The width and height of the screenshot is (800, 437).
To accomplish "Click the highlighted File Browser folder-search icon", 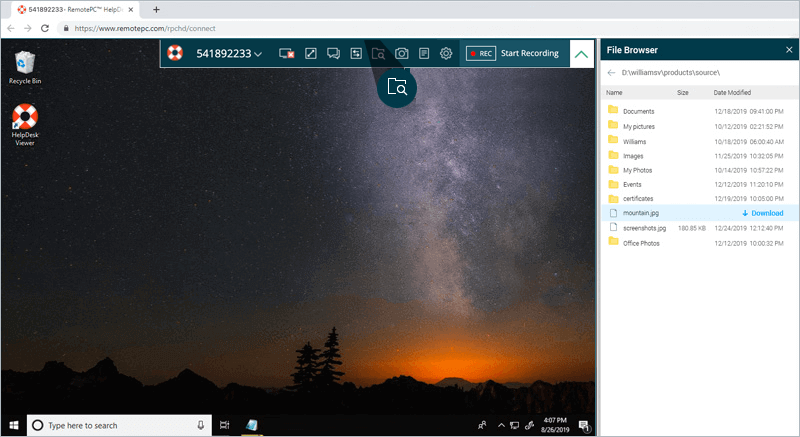I will click(397, 87).
